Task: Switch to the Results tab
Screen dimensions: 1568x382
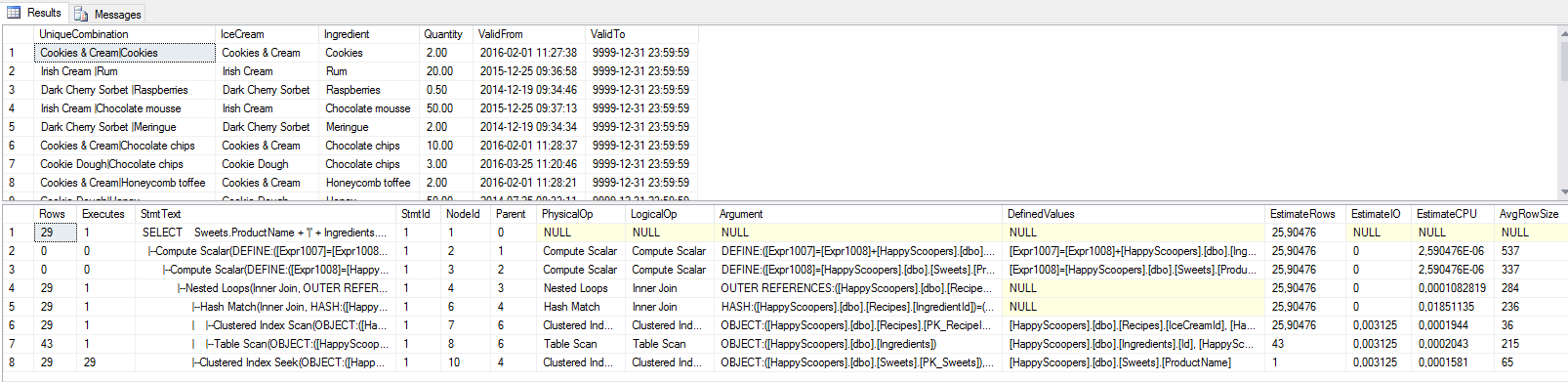Action: (x=34, y=13)
